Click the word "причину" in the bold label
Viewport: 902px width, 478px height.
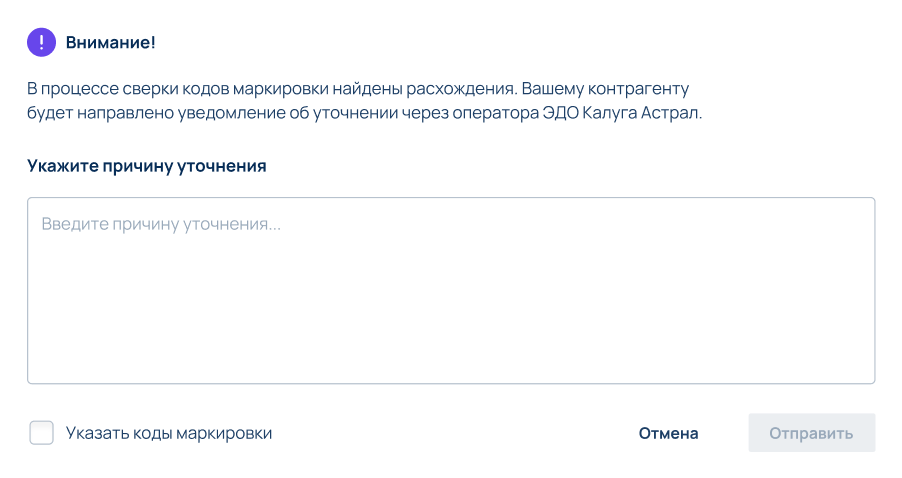tap(137, 166)
